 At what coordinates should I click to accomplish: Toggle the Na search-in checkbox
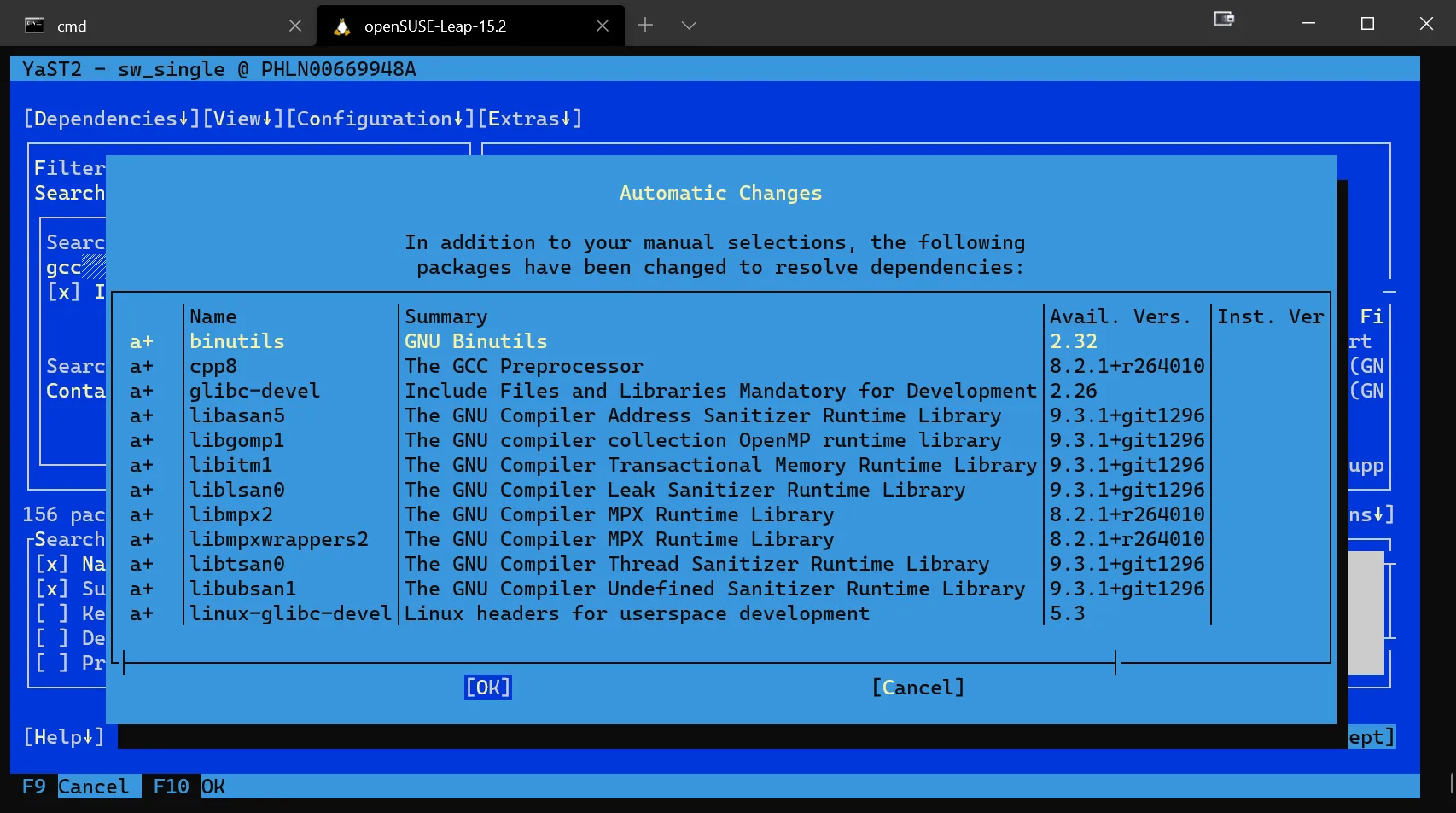pyautogui.click(x=51, y=564)
